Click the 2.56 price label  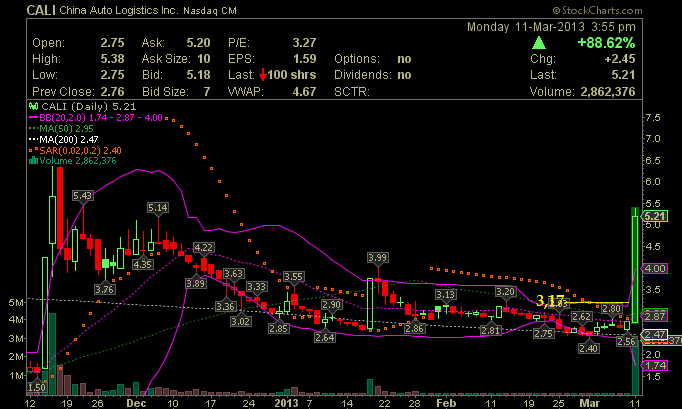(x=626, y=342)
